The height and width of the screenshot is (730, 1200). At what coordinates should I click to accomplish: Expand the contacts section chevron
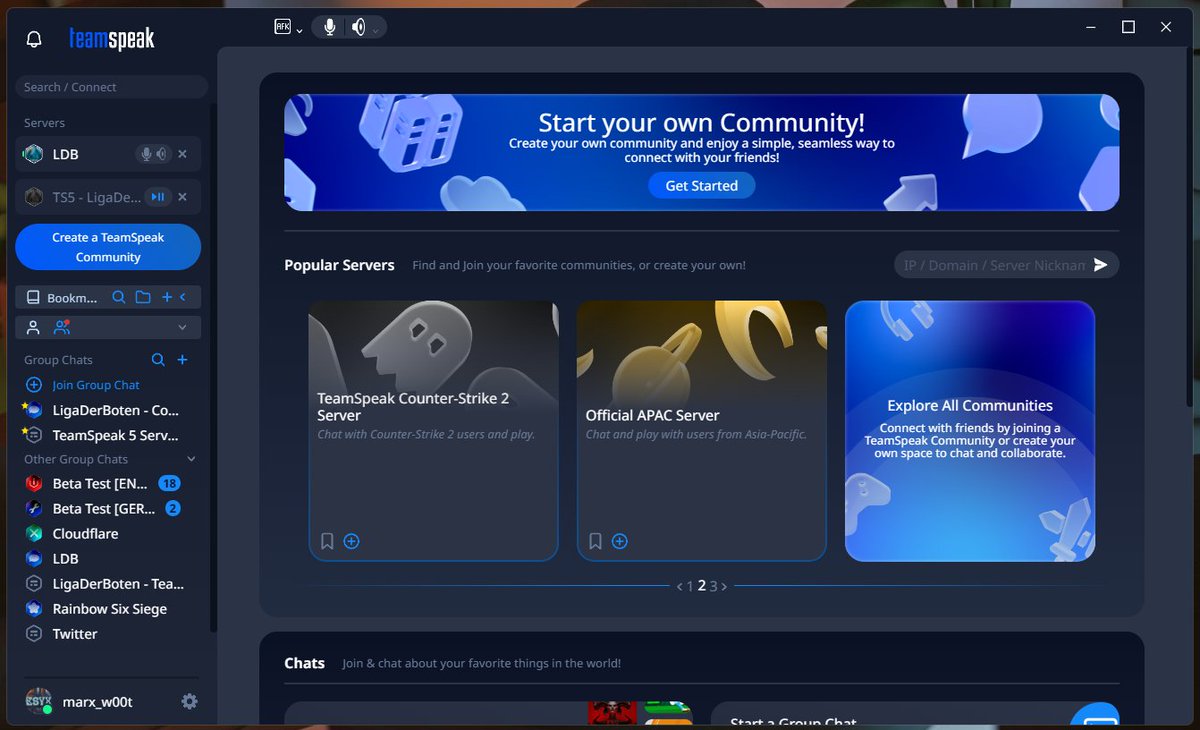[182, 327]
